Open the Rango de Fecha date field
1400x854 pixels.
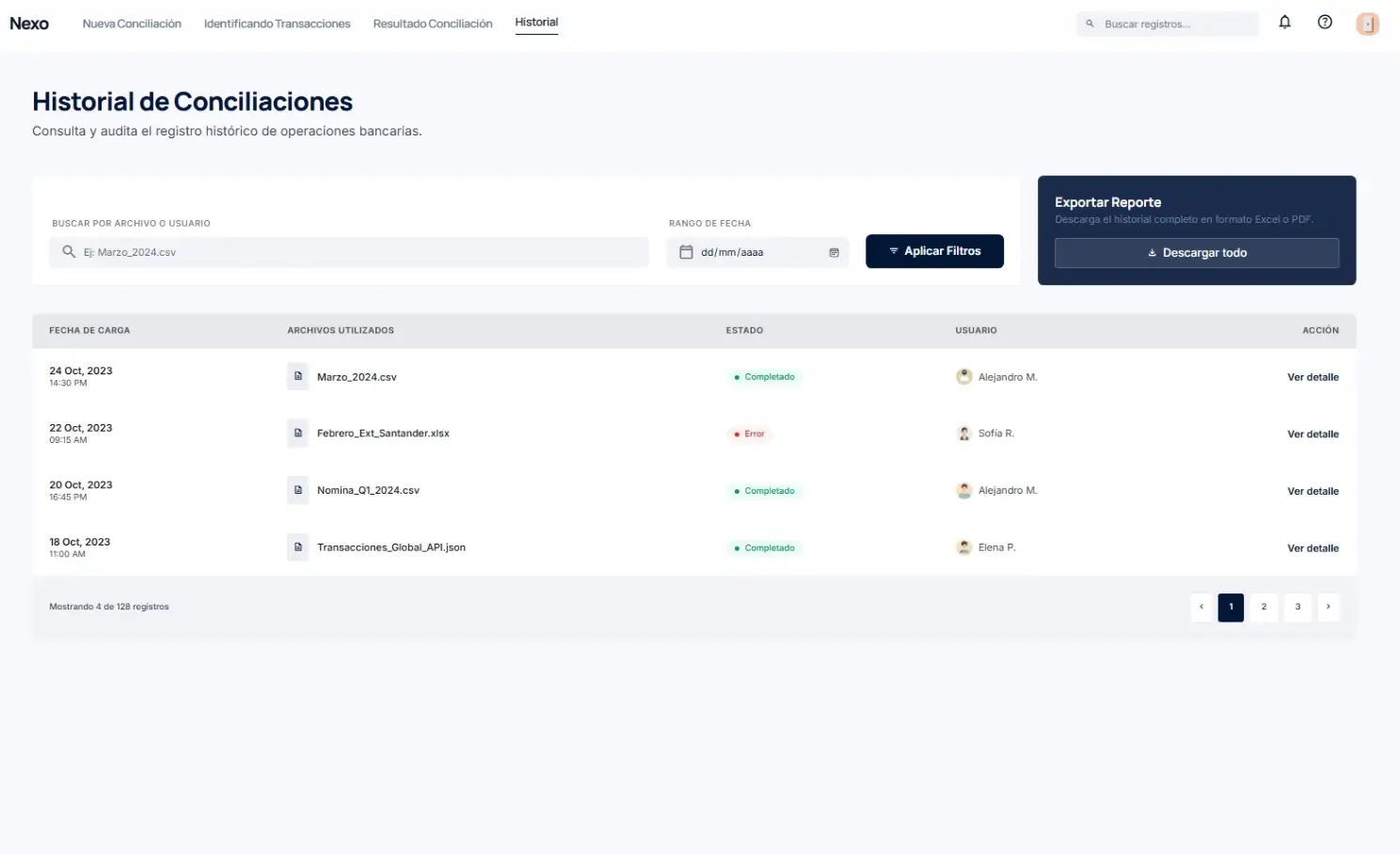pos(757,252)
